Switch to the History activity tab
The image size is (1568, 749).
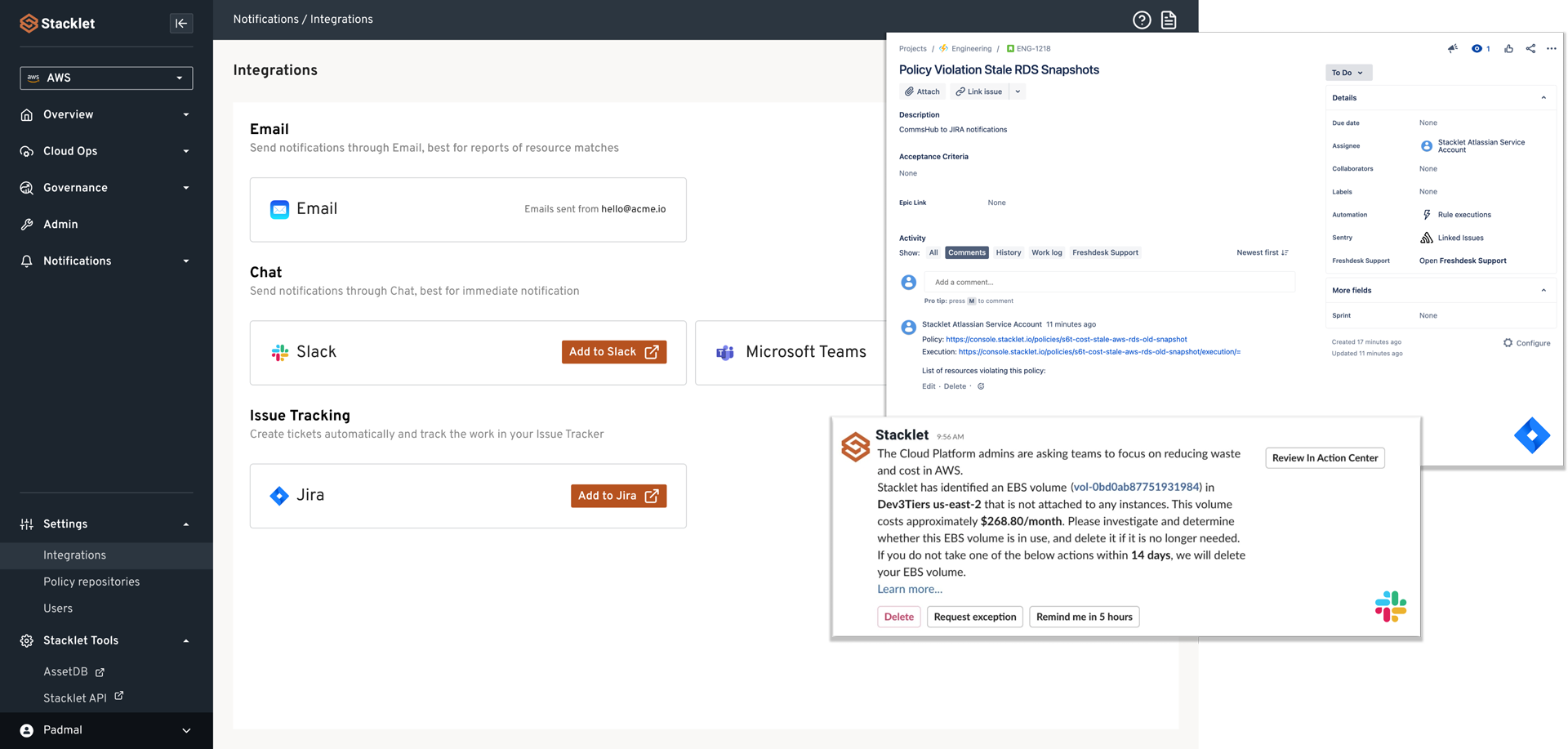pyautogui.click(x=1008, y=253)
